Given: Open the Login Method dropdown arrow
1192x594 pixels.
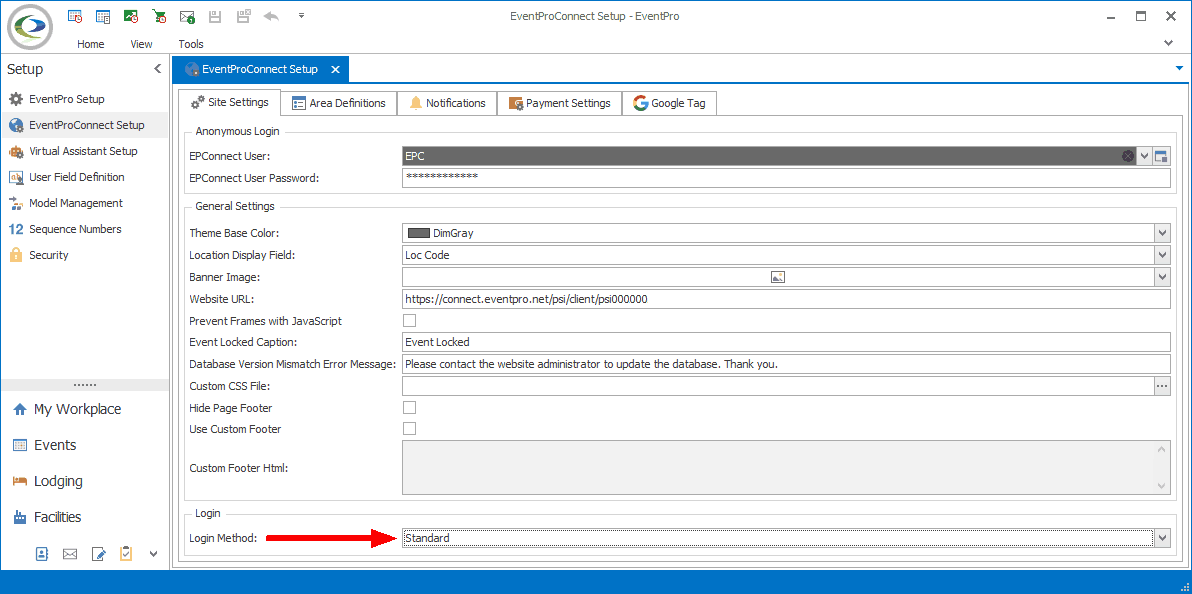Looking at the screenshot, I should [x=1162, y=538].
